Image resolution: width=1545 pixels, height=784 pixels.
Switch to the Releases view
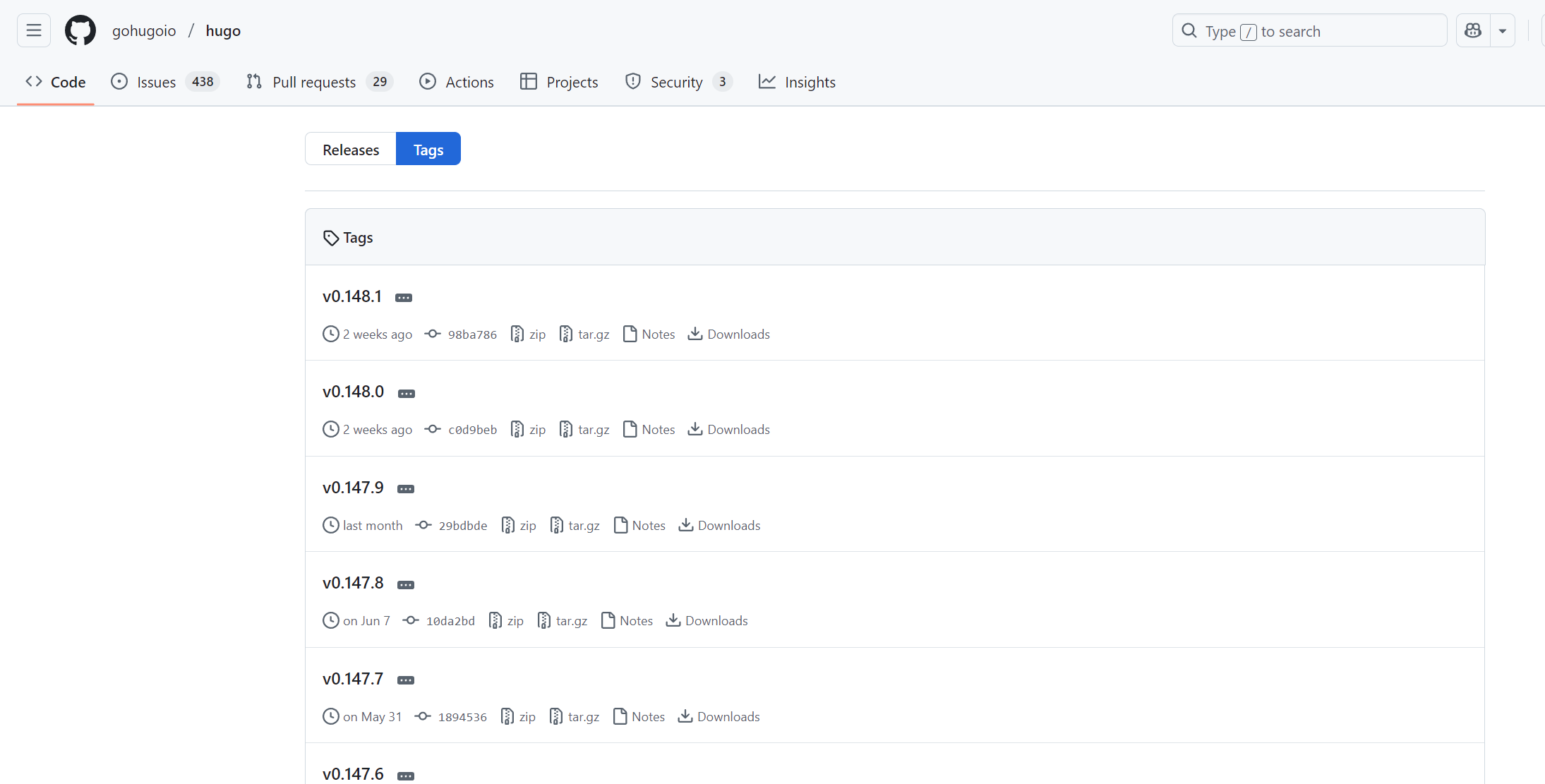pyautogui.click(x=351, y=150)
